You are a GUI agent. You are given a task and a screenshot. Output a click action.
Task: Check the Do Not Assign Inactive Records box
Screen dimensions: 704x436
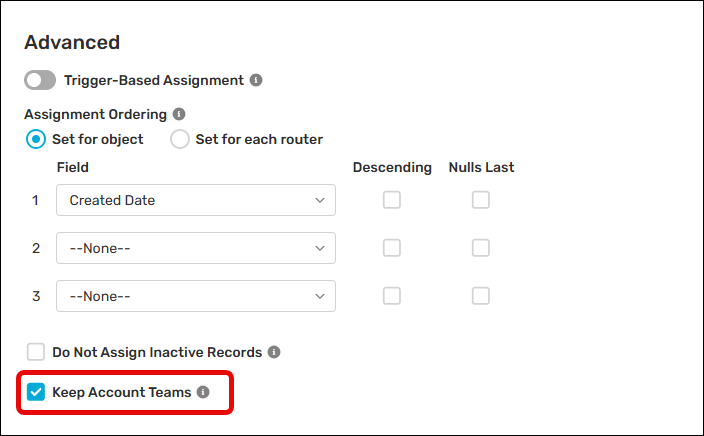35,352
